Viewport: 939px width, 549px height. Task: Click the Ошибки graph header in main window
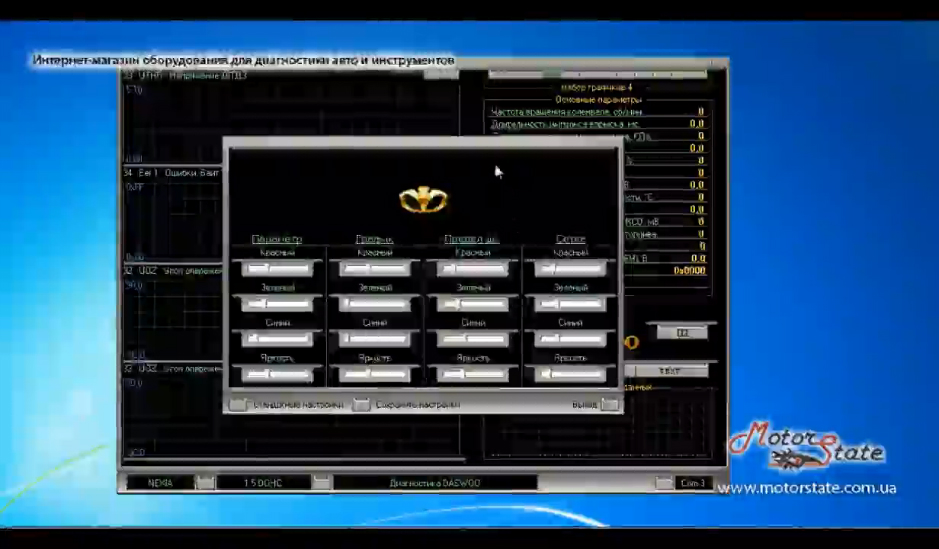[172, 173]
